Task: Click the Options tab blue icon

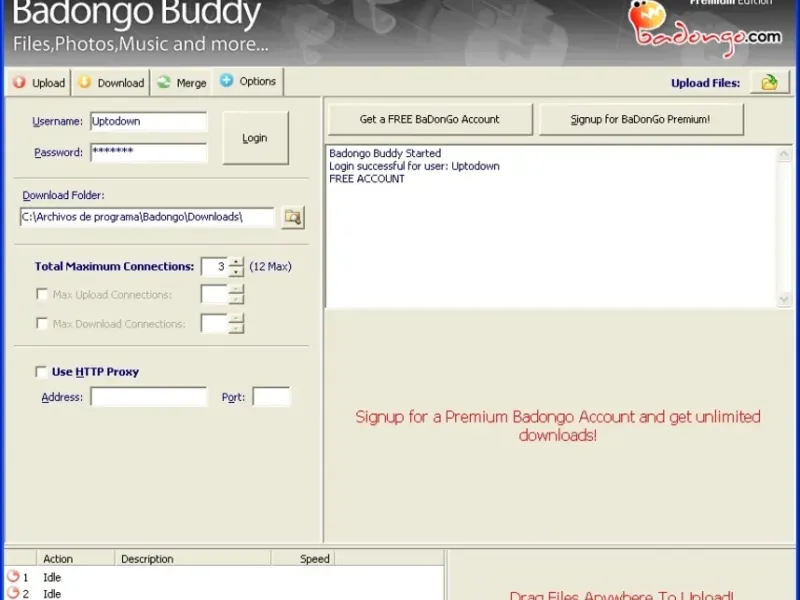Action: click(227, 80)
